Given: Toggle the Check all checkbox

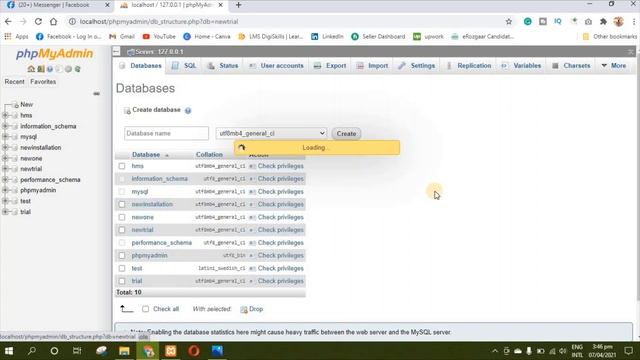Looking at the screenshot, I should [145, 309].
